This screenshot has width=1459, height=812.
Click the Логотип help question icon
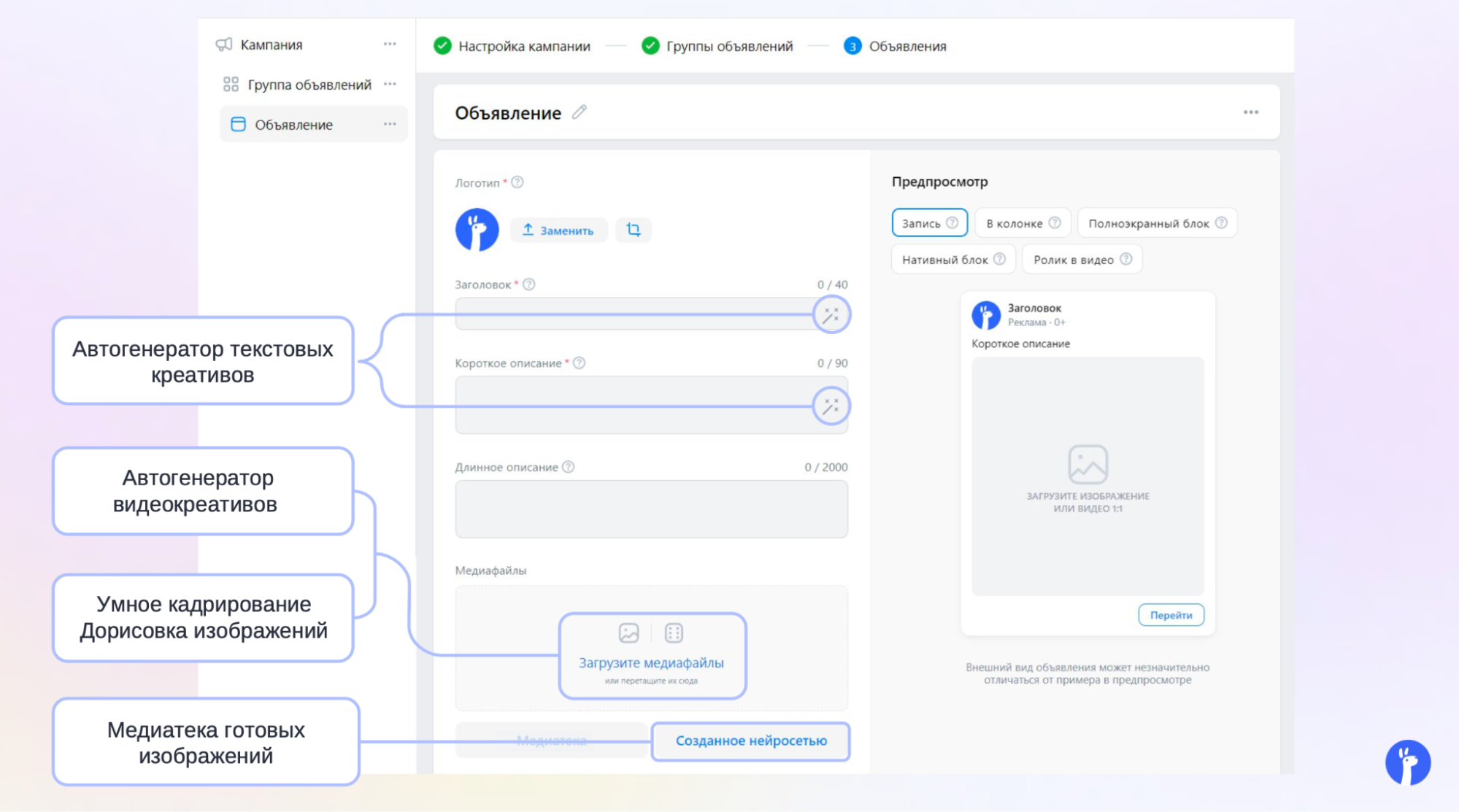[x=517, y=182]
